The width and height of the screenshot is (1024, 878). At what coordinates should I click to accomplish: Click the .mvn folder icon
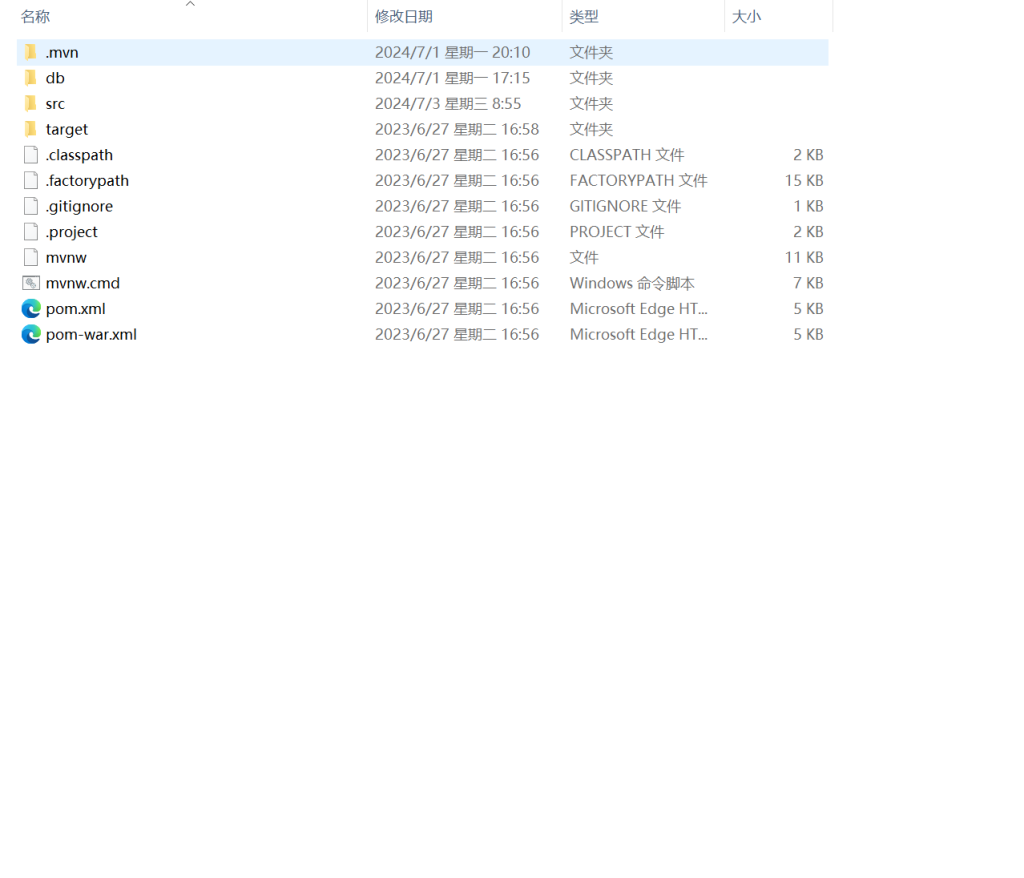click(31, 52)
